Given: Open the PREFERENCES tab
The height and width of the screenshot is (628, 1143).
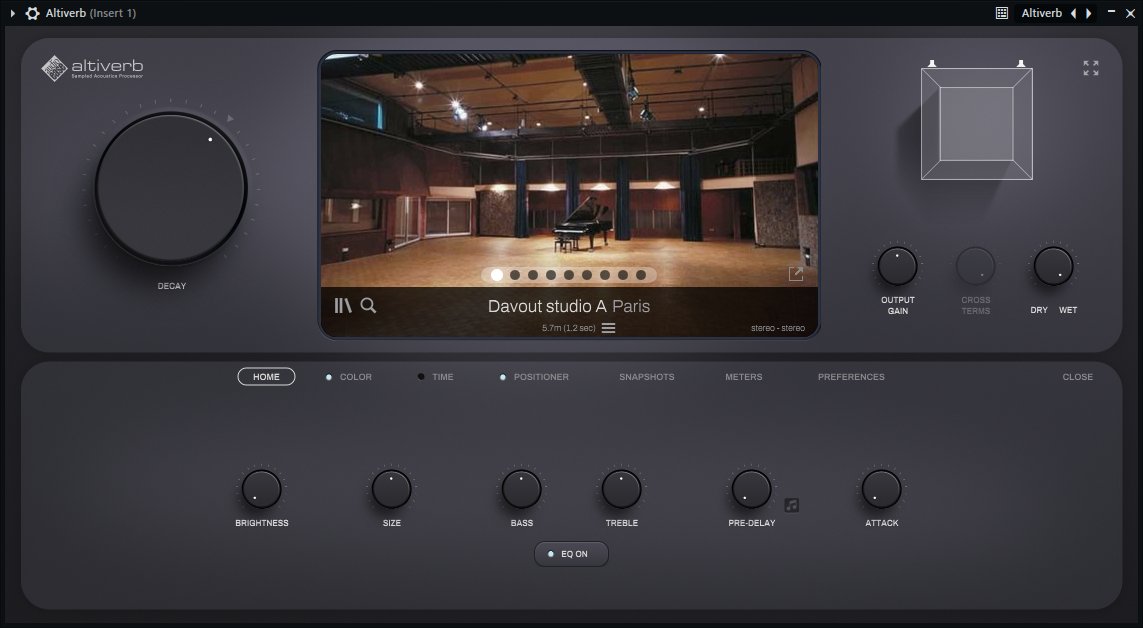Looking at the screenshot, I should tap(851, 377).
